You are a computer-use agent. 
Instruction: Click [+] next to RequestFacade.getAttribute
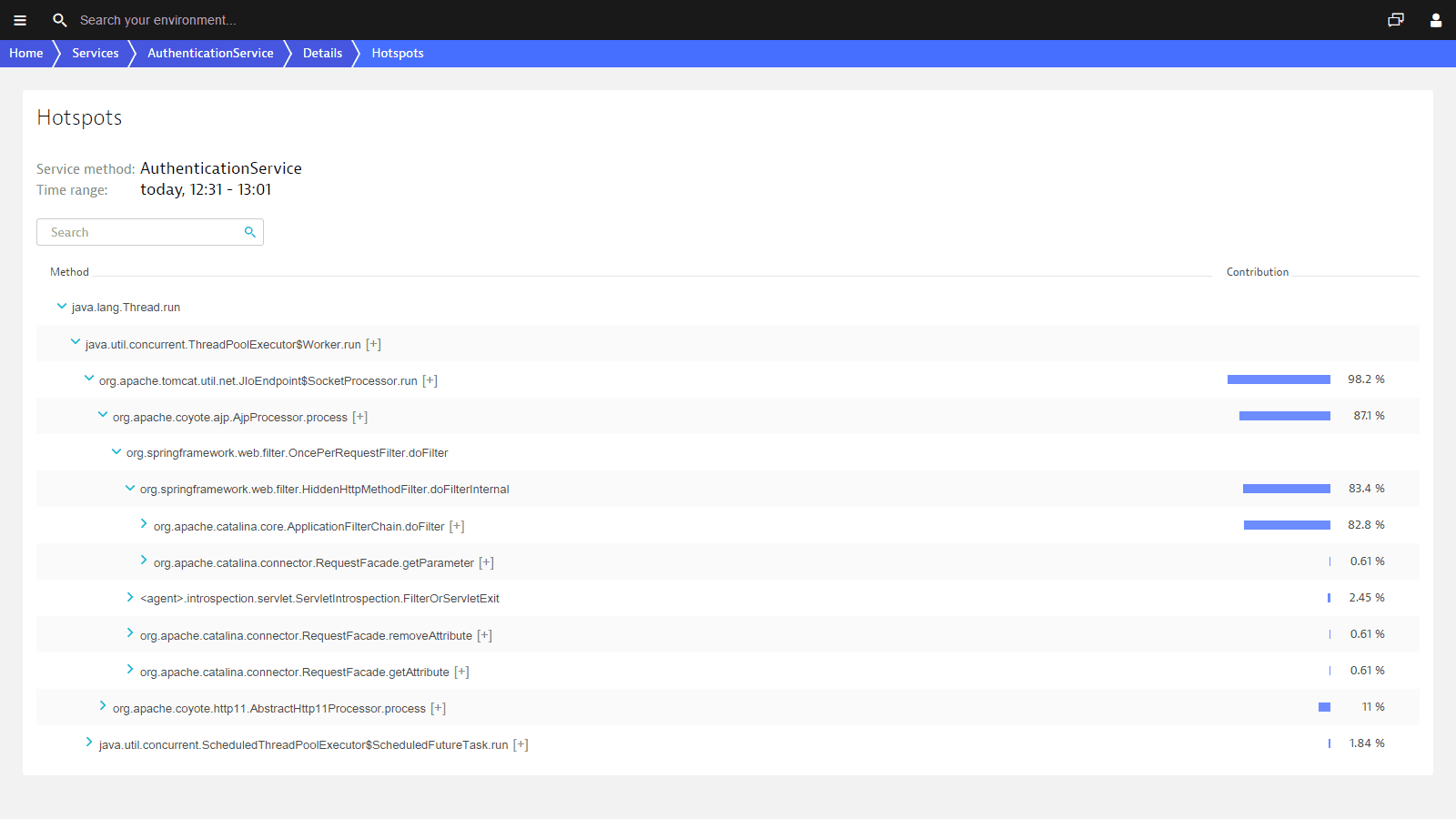[x=462, y=672]
